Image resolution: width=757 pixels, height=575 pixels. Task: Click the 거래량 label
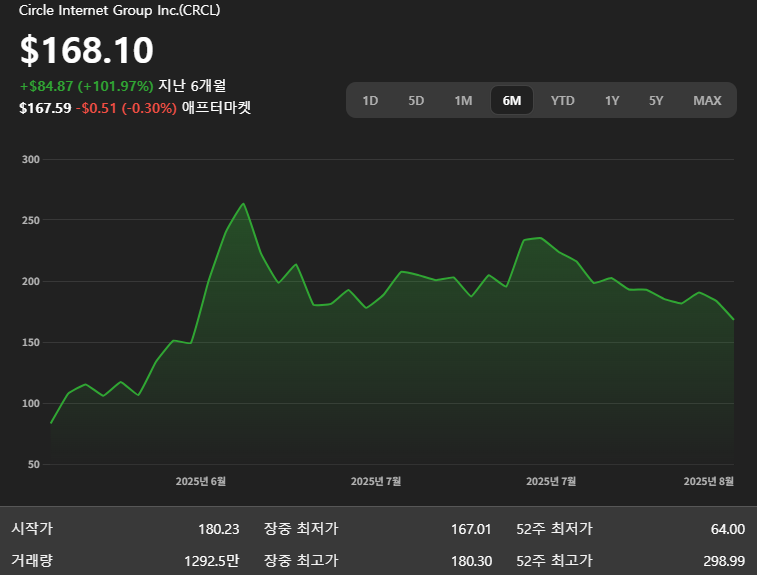click(x=32, y=561)
